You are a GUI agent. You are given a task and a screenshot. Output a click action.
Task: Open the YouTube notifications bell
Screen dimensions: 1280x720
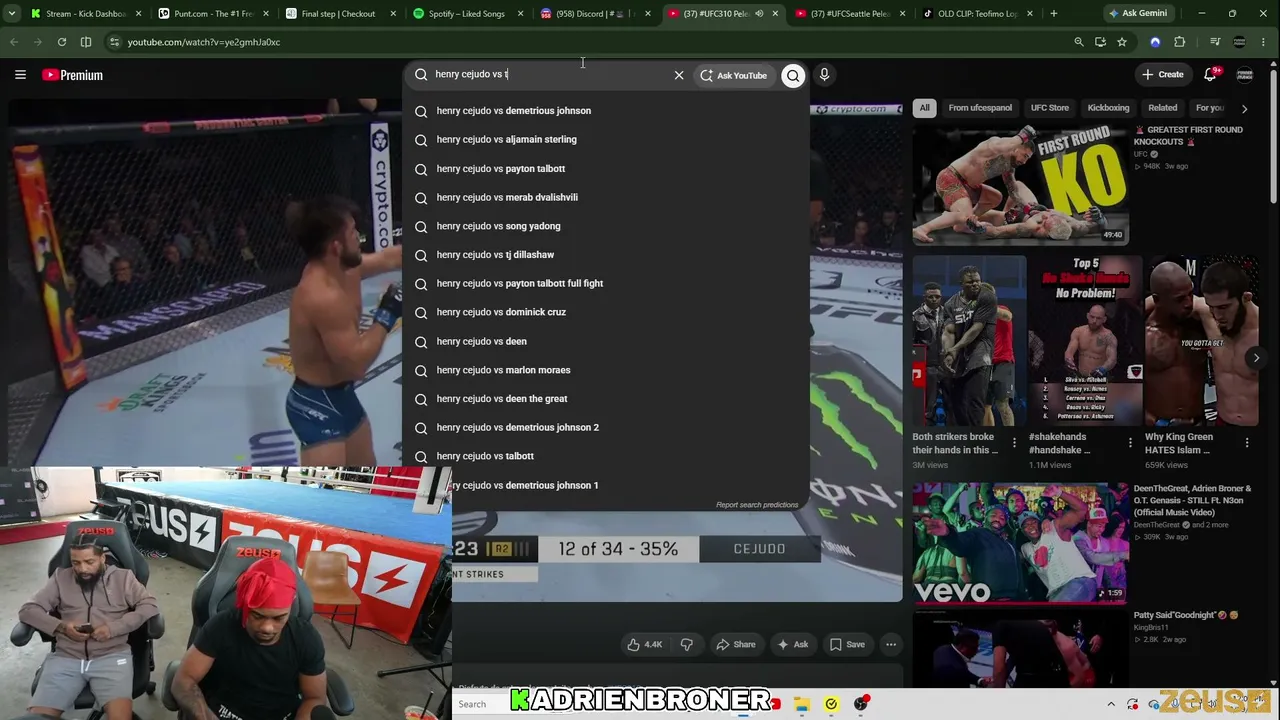(1210, 75)
